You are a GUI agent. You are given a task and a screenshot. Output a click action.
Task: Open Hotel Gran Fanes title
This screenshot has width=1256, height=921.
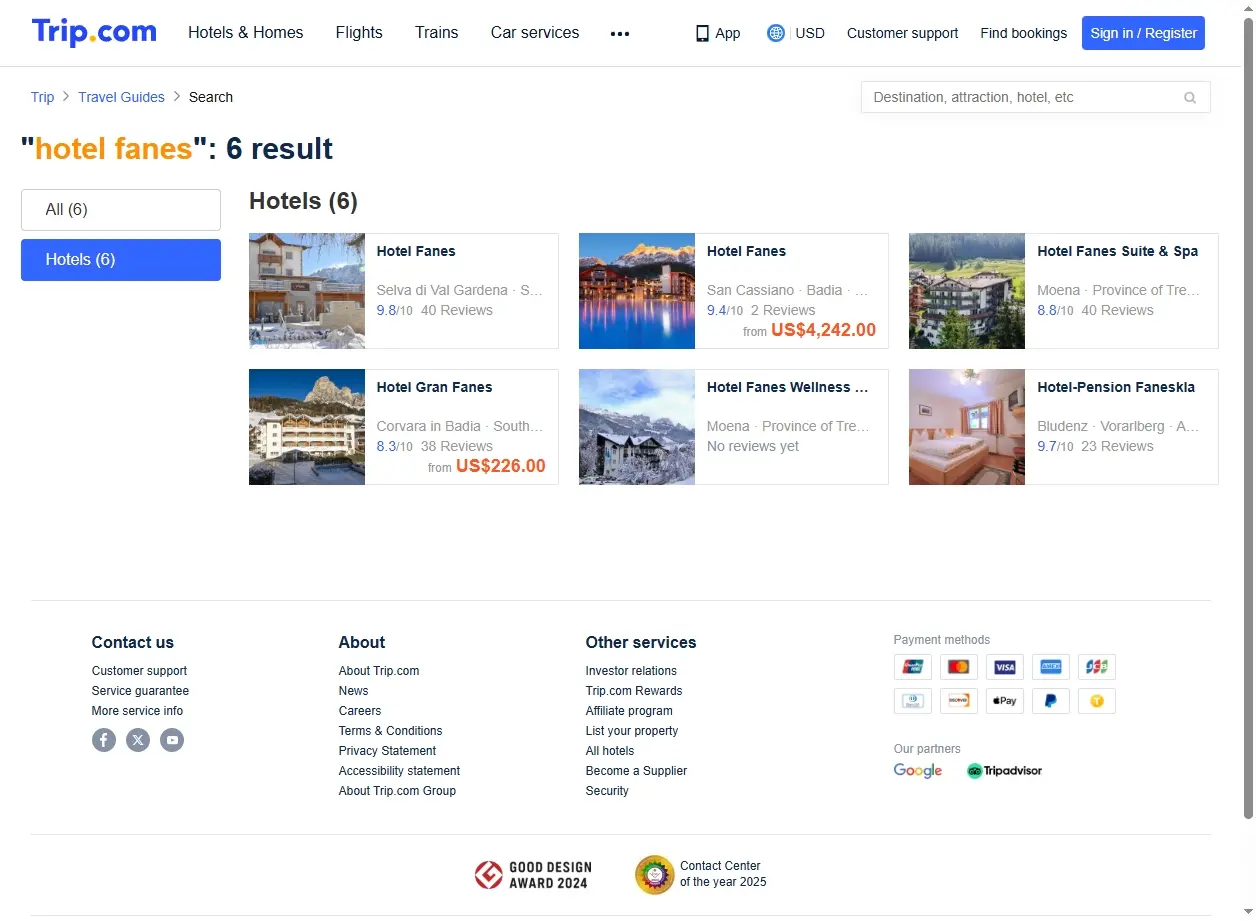(435, 387)
